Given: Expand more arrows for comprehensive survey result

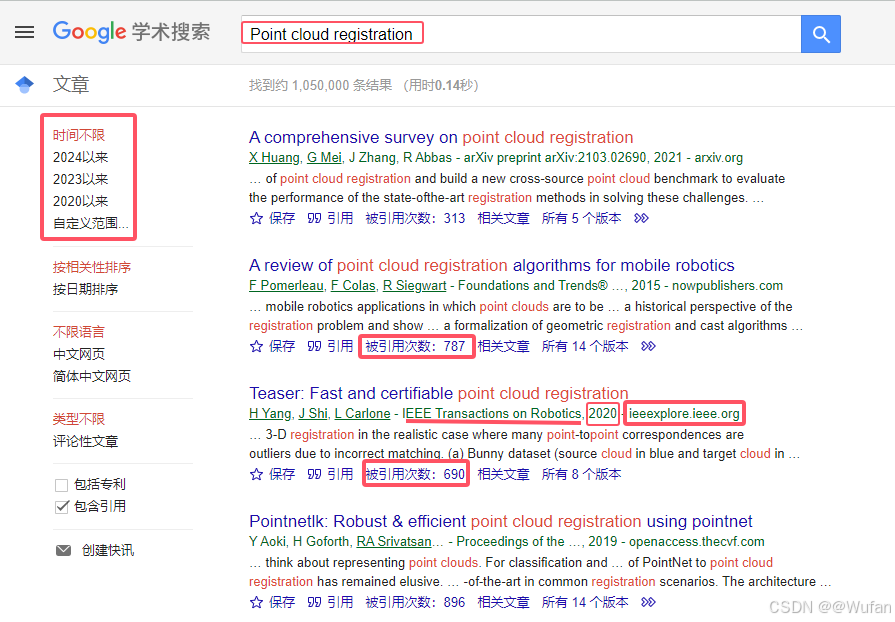Looking at the screenshot, I should tap(642, 219).
